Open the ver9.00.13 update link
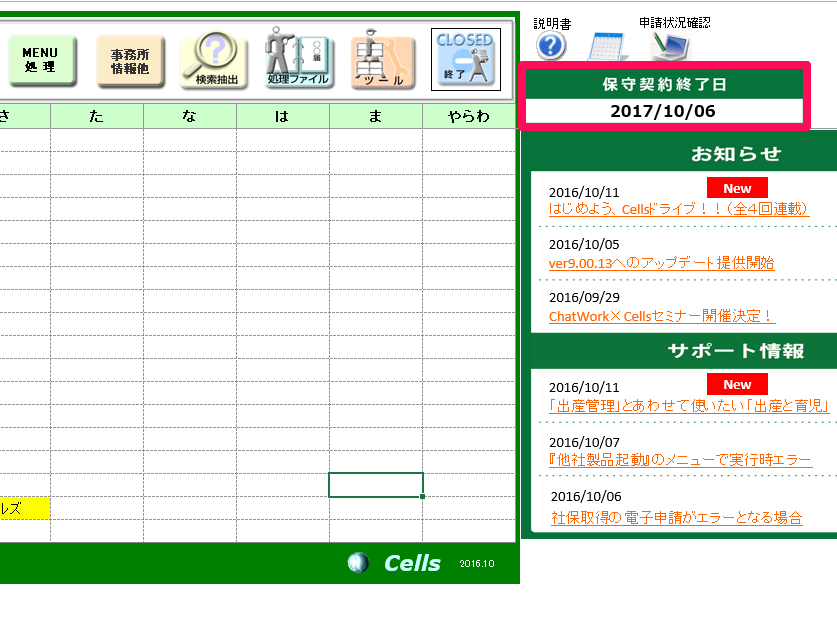837x622 pixels. click(x=661, y=263)
